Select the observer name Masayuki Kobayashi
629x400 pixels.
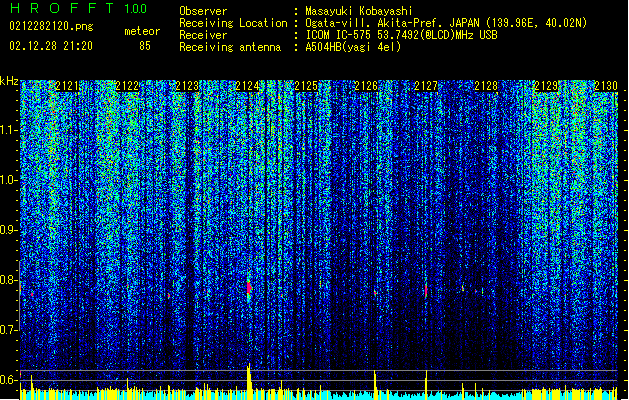pos(359,11)
